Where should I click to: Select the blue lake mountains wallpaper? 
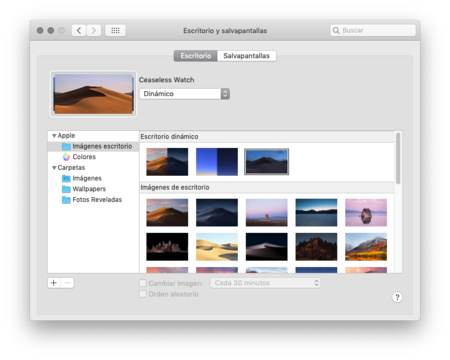point(316,213)
